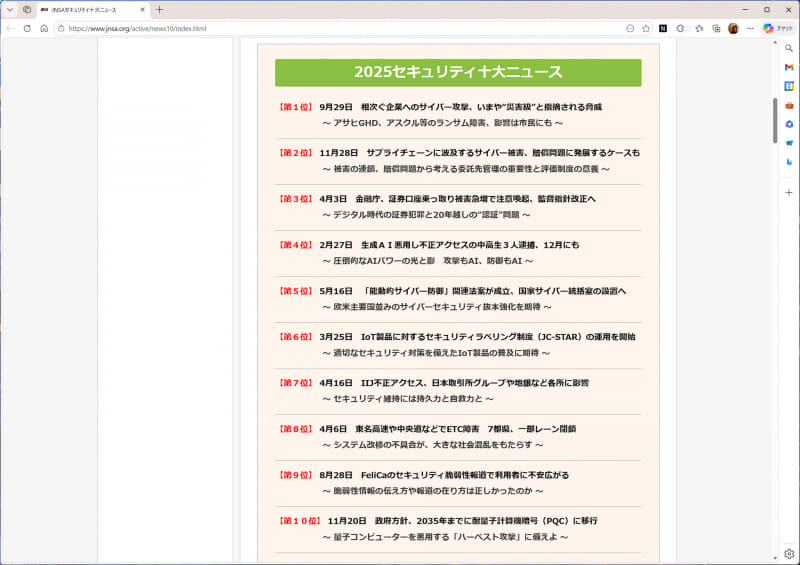Click the red 【第５位】 rank label

pos(295,291)
